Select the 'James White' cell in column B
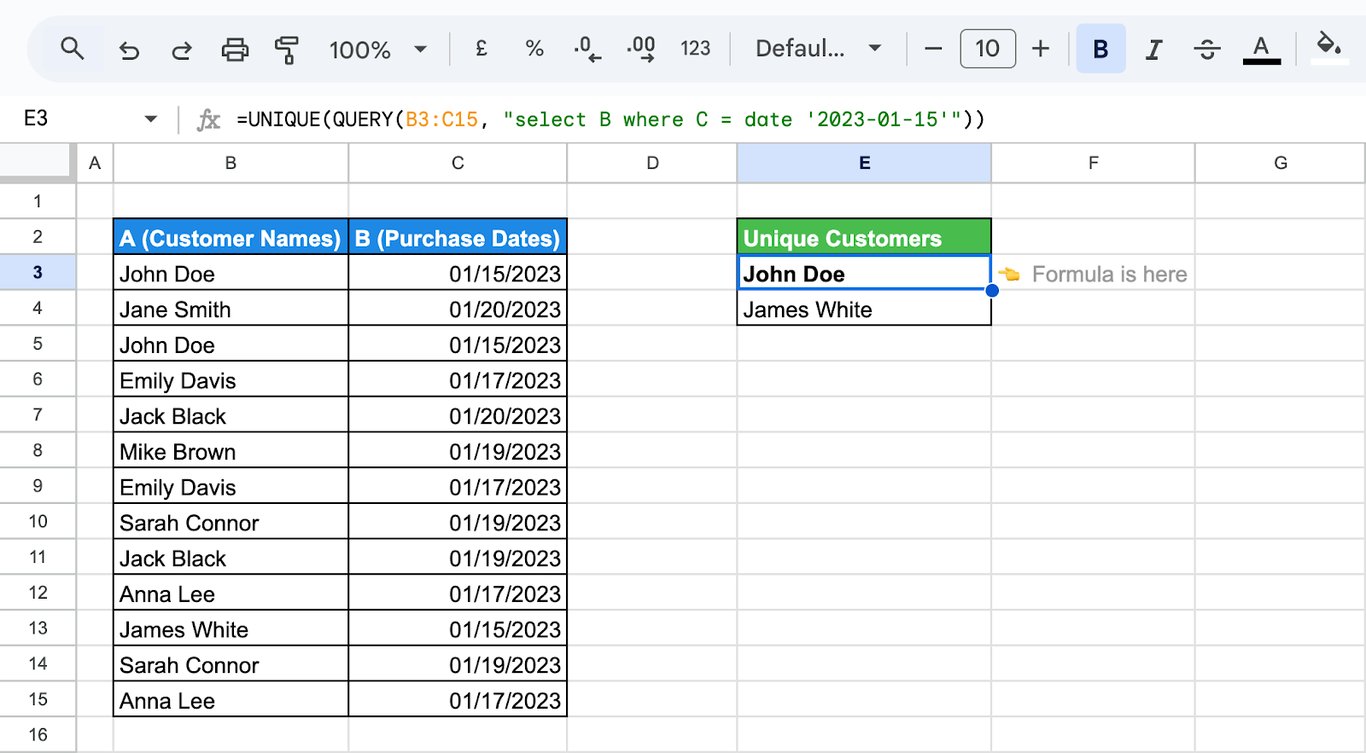 [x=231, y=629]
